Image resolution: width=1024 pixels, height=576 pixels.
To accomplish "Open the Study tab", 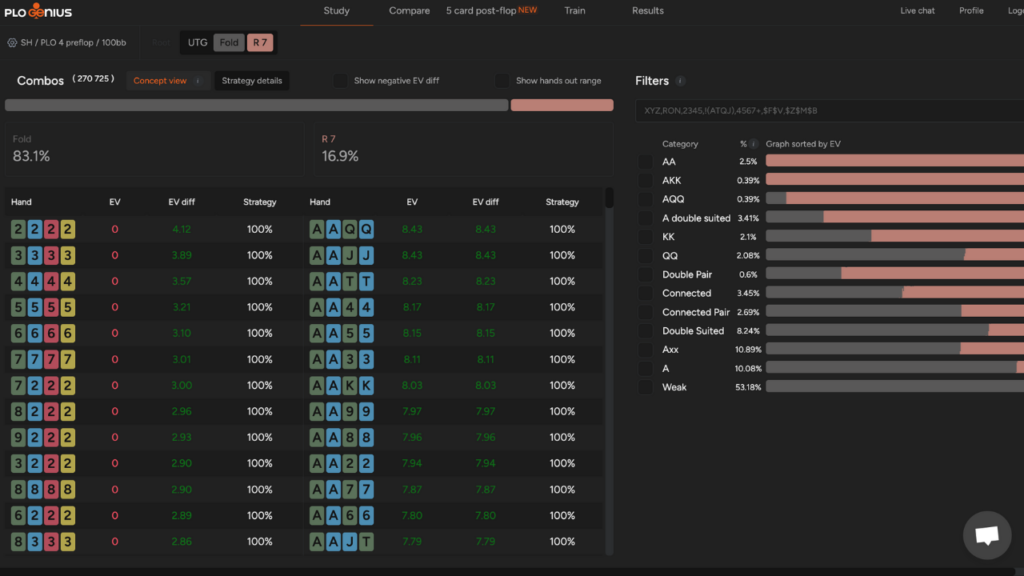I will click(336, 11).
